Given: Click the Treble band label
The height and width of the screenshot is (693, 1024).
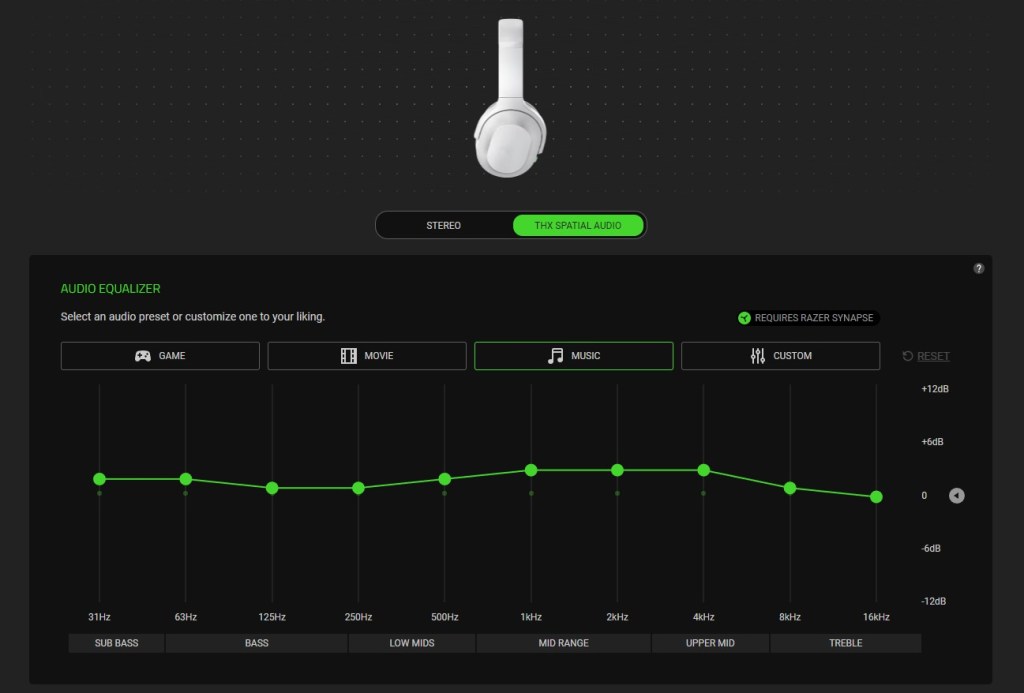Looking at the screenshot, I should (x=845, y=643).
